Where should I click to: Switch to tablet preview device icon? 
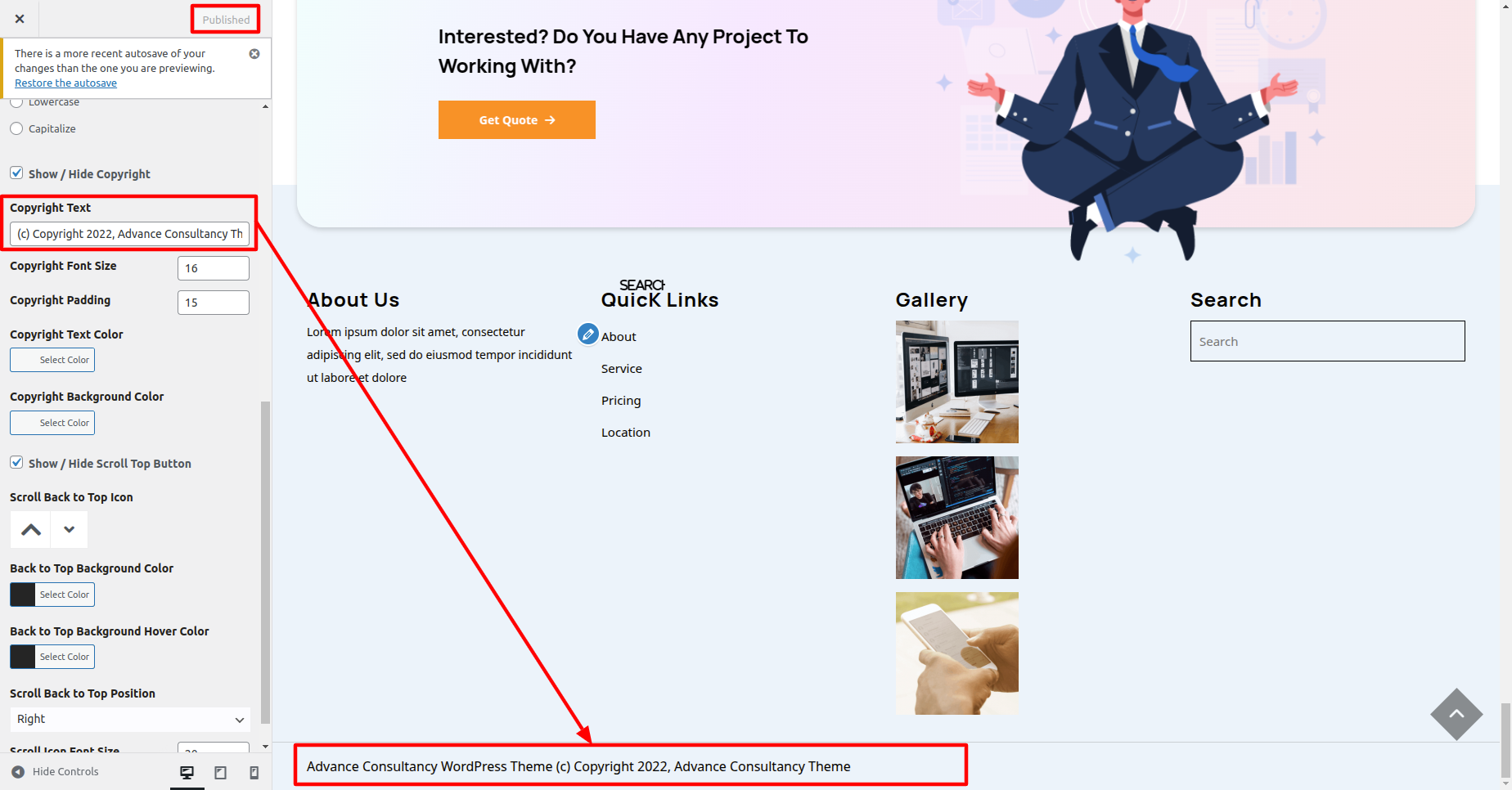(x=220, y=772)
